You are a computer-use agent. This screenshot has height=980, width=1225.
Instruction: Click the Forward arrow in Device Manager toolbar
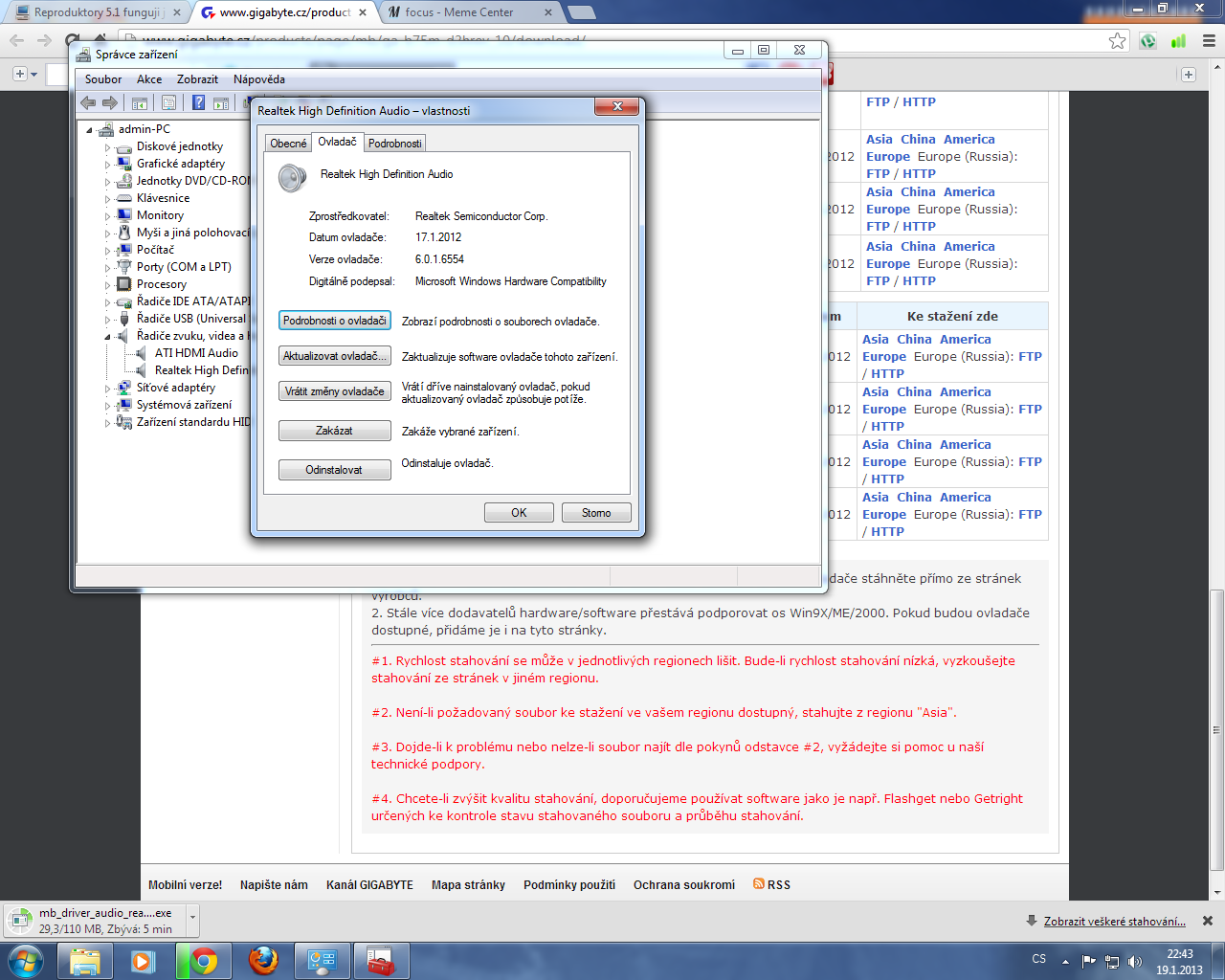pyautogui.click(x=110, y=103)
